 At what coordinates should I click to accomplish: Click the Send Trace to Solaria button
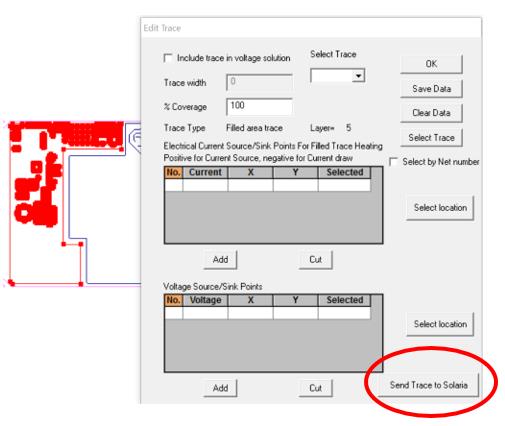(429, 385)
